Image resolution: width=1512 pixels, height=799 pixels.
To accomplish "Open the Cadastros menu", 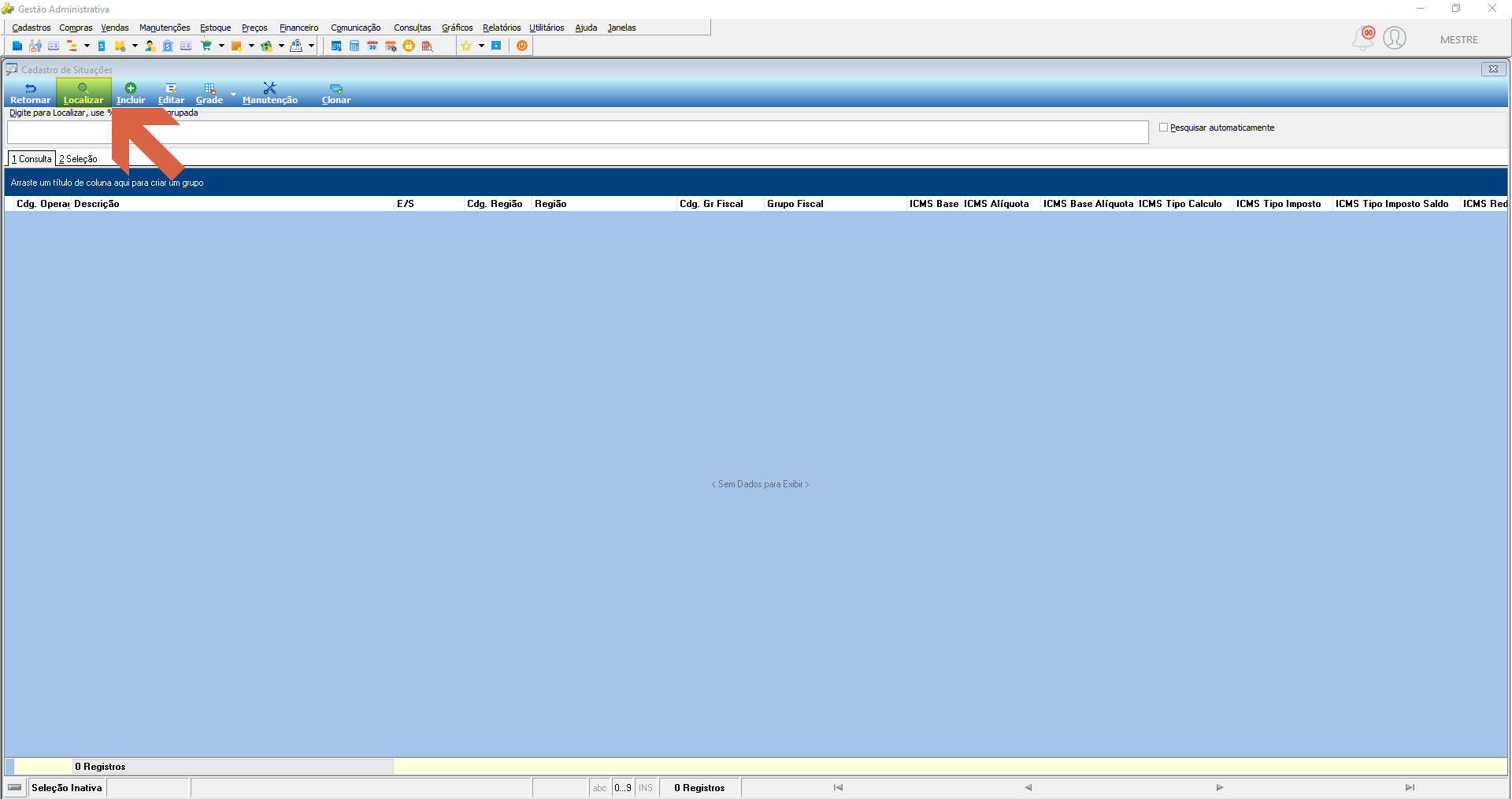I will [x=31, y=28].
